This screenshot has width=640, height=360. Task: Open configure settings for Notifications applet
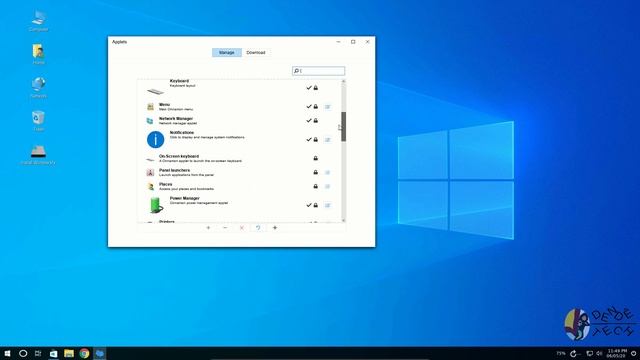[327, 140]
